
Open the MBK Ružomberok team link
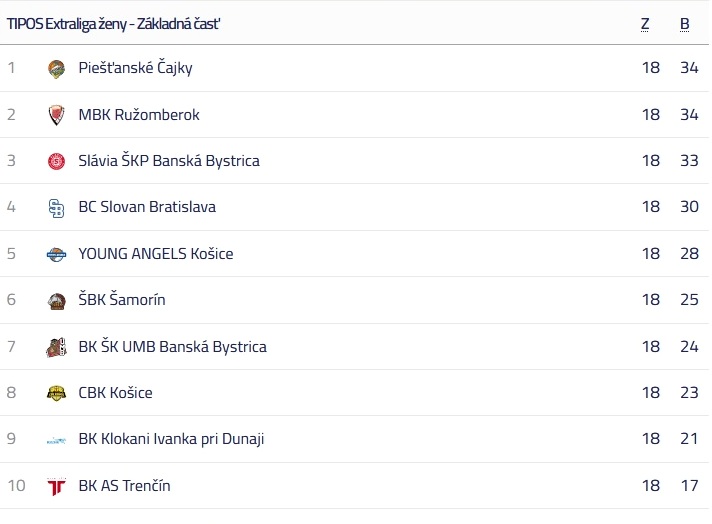pos(139,115)
